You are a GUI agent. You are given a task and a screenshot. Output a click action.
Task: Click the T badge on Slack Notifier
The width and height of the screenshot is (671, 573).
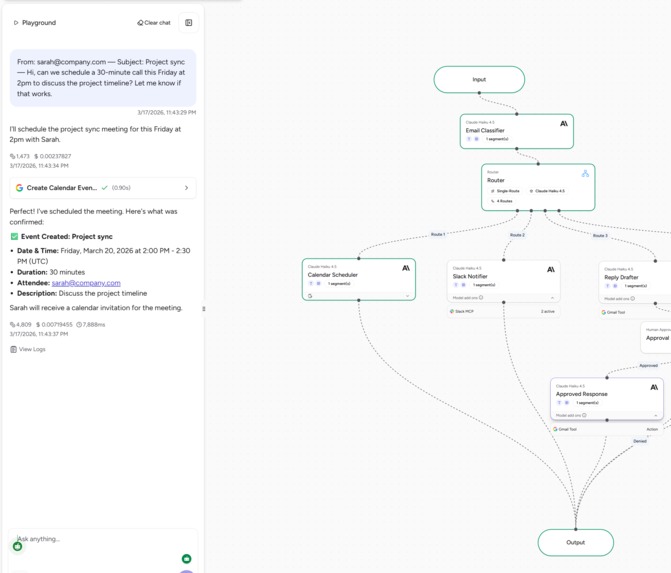click(x=456, y=285)
